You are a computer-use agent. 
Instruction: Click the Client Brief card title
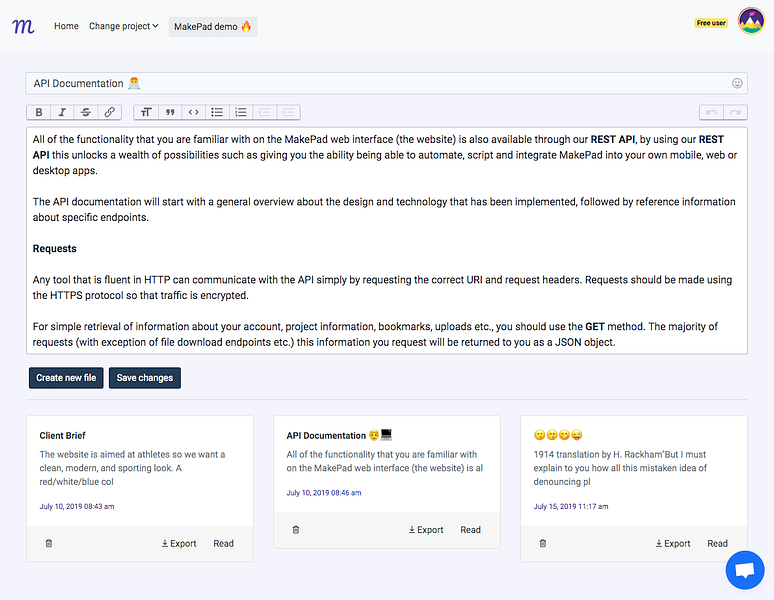(62, 436)
